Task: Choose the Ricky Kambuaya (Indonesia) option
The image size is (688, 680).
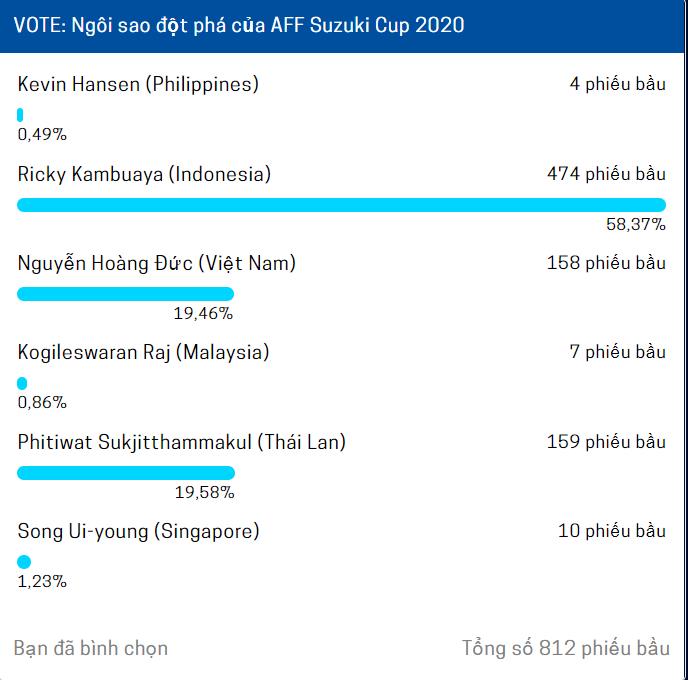Action: click(x=144, y=174)
